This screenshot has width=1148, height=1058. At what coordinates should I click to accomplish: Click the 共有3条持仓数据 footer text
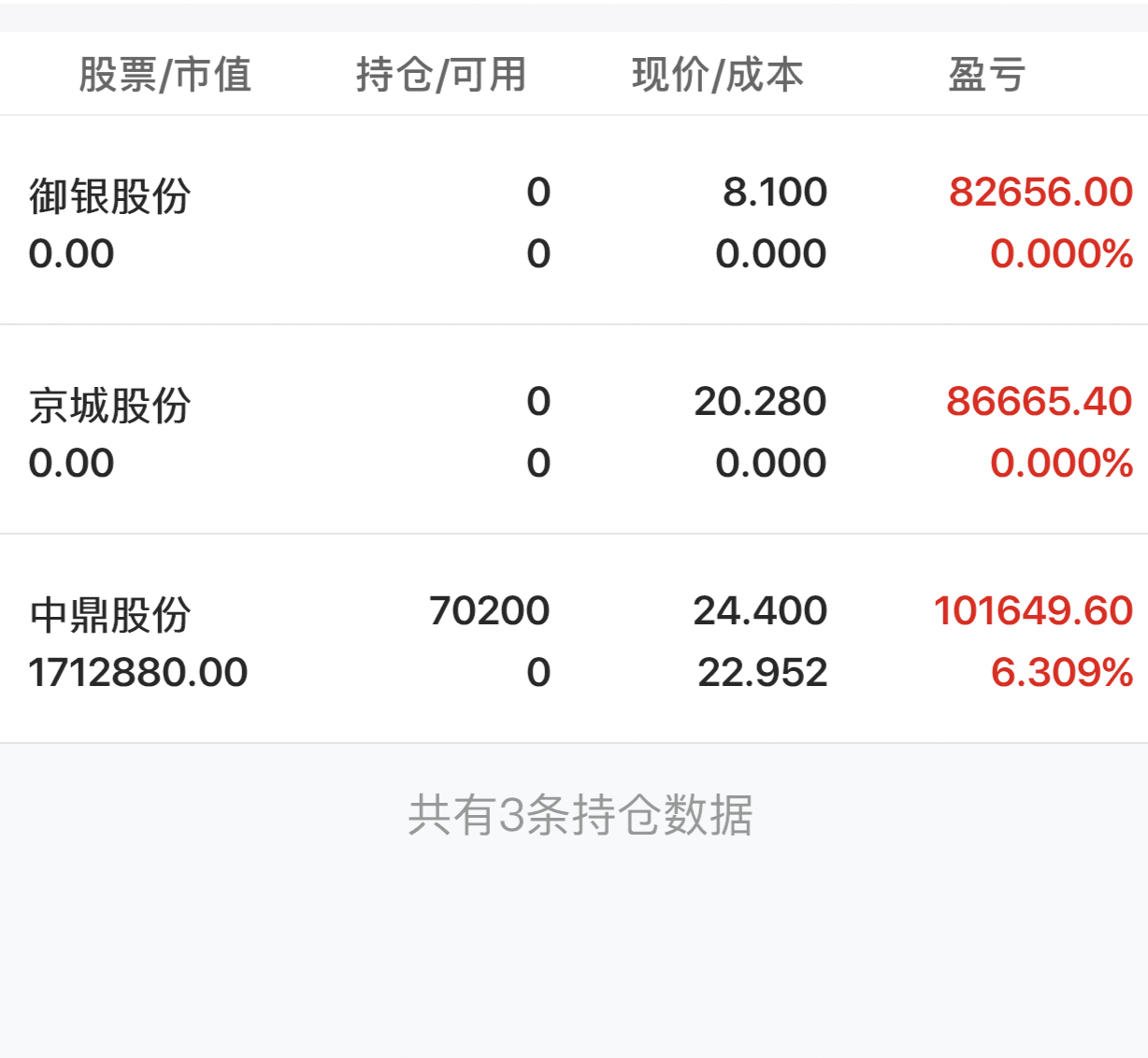click(580, 815)
